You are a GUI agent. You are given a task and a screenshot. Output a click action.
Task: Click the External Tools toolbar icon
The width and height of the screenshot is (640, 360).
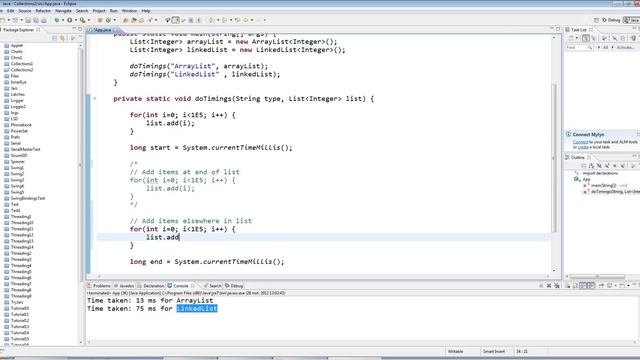coord(82,20)
